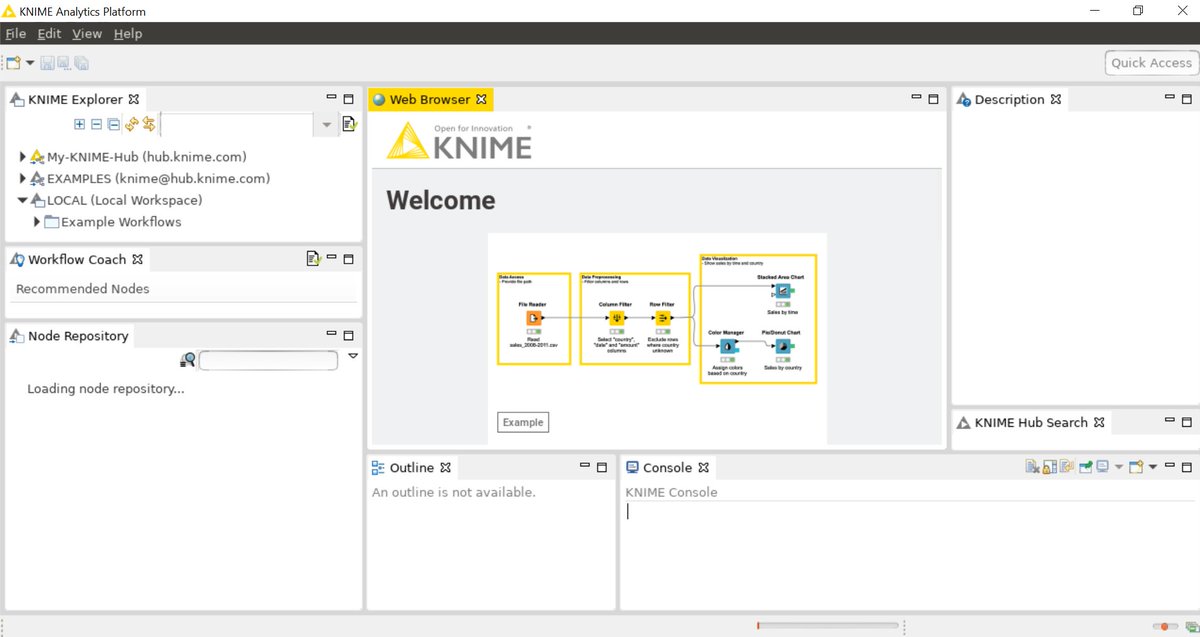Select the Example Workflows folder row
Screen dimensions: 1200x637
pos(121,222)
